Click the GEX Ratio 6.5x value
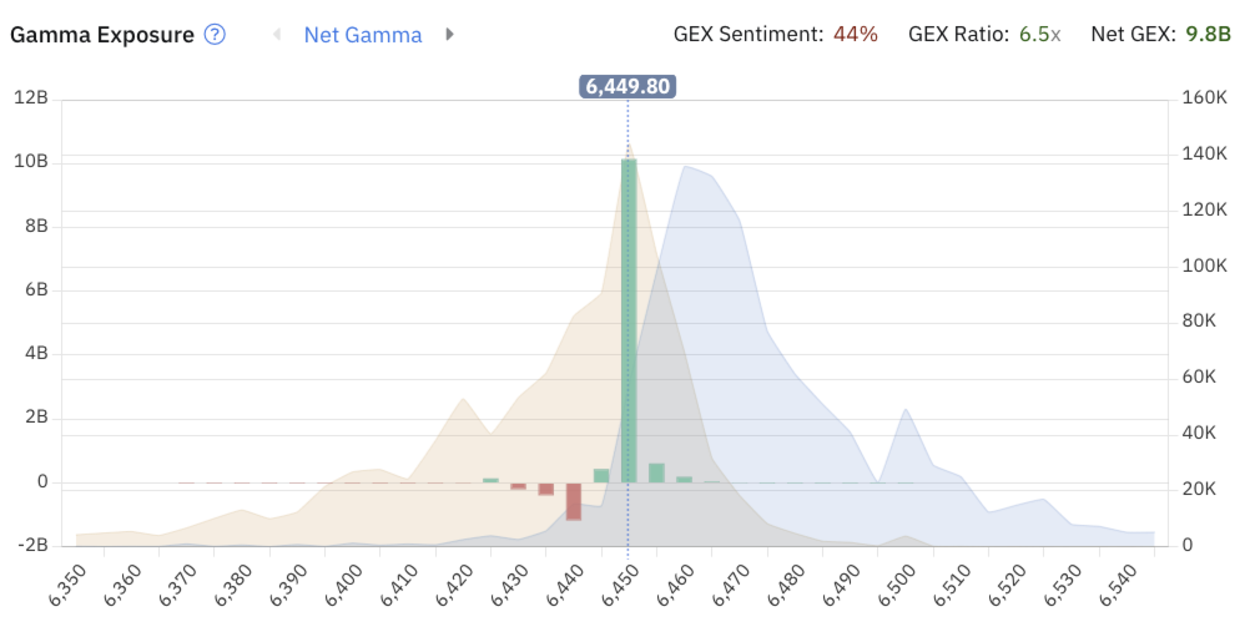Viewport: 1250px width, 632px height. tap(1040, 34)
